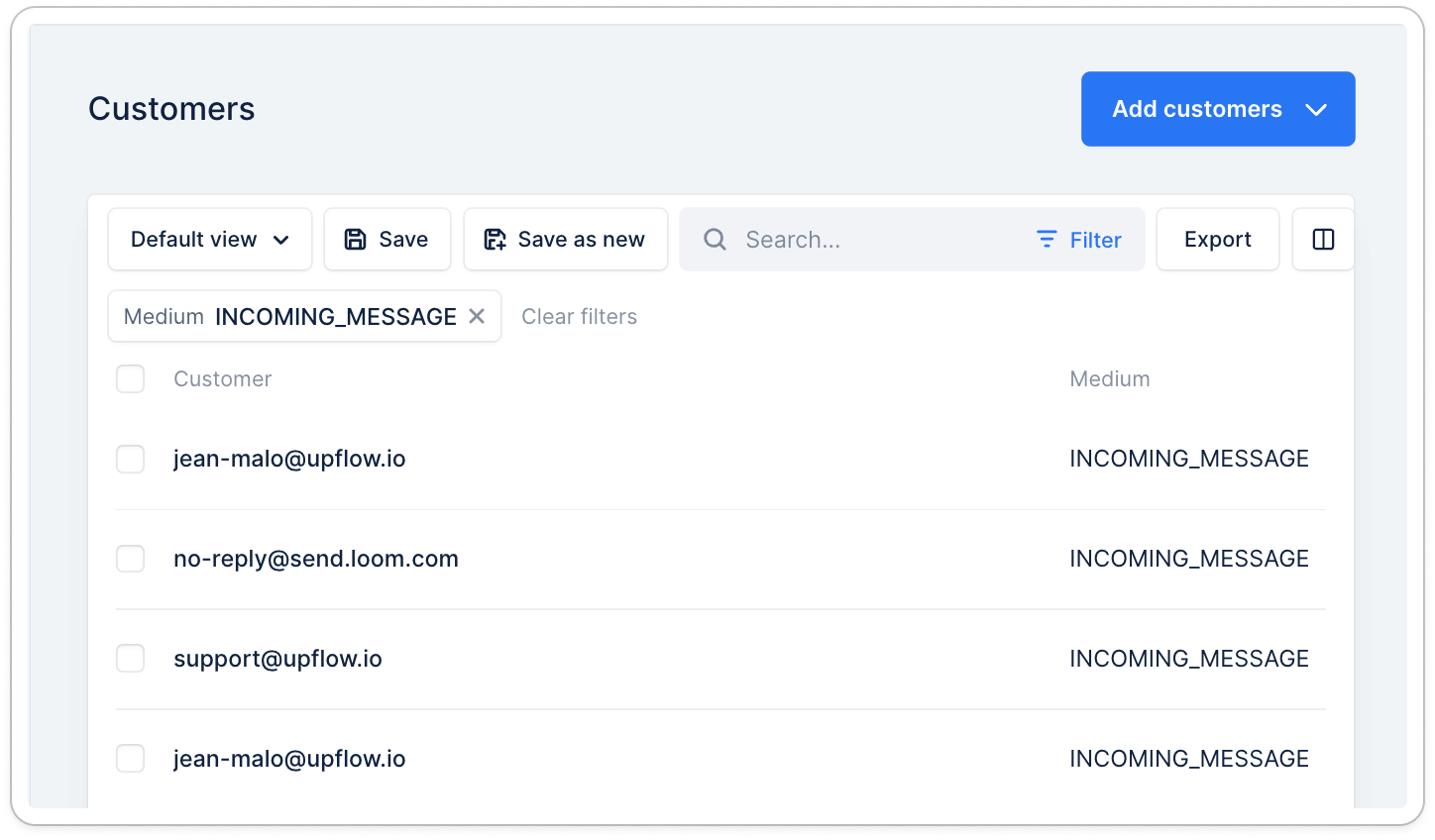The image size is (1435, 840).
Task: Toggle the select-all Customer header checkbox
Action: pos(131,379)
